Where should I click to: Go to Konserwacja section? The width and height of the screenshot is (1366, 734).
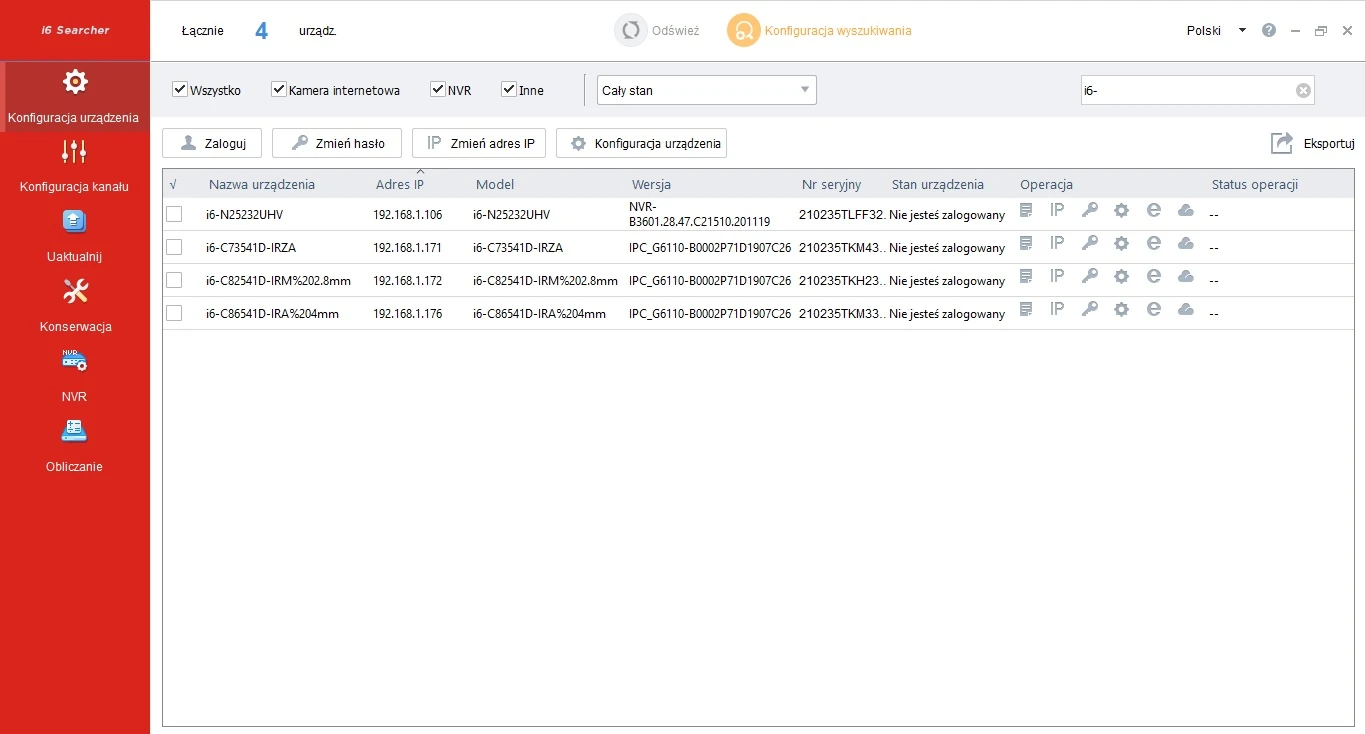pyautogui.click(x=74, y=307)
